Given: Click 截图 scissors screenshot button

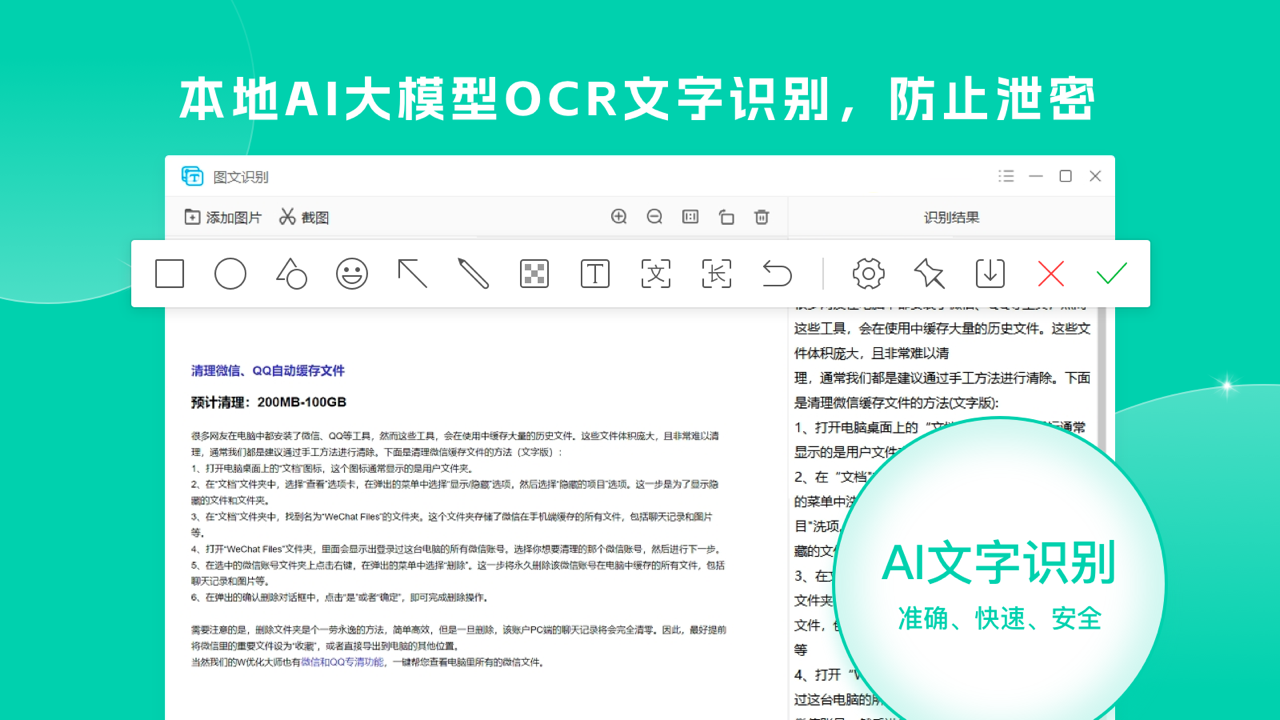Looking at the screenshot, I should pos(304,217).
